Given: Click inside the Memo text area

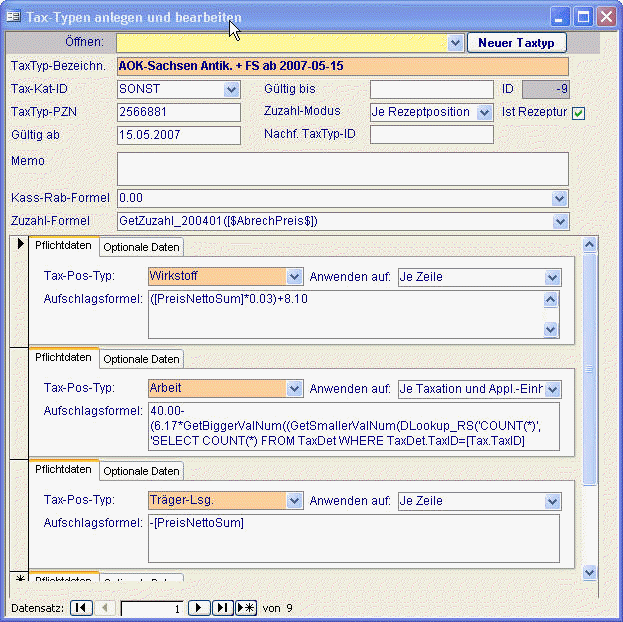Looking at the screenshot, I should (x=342, y=169).
